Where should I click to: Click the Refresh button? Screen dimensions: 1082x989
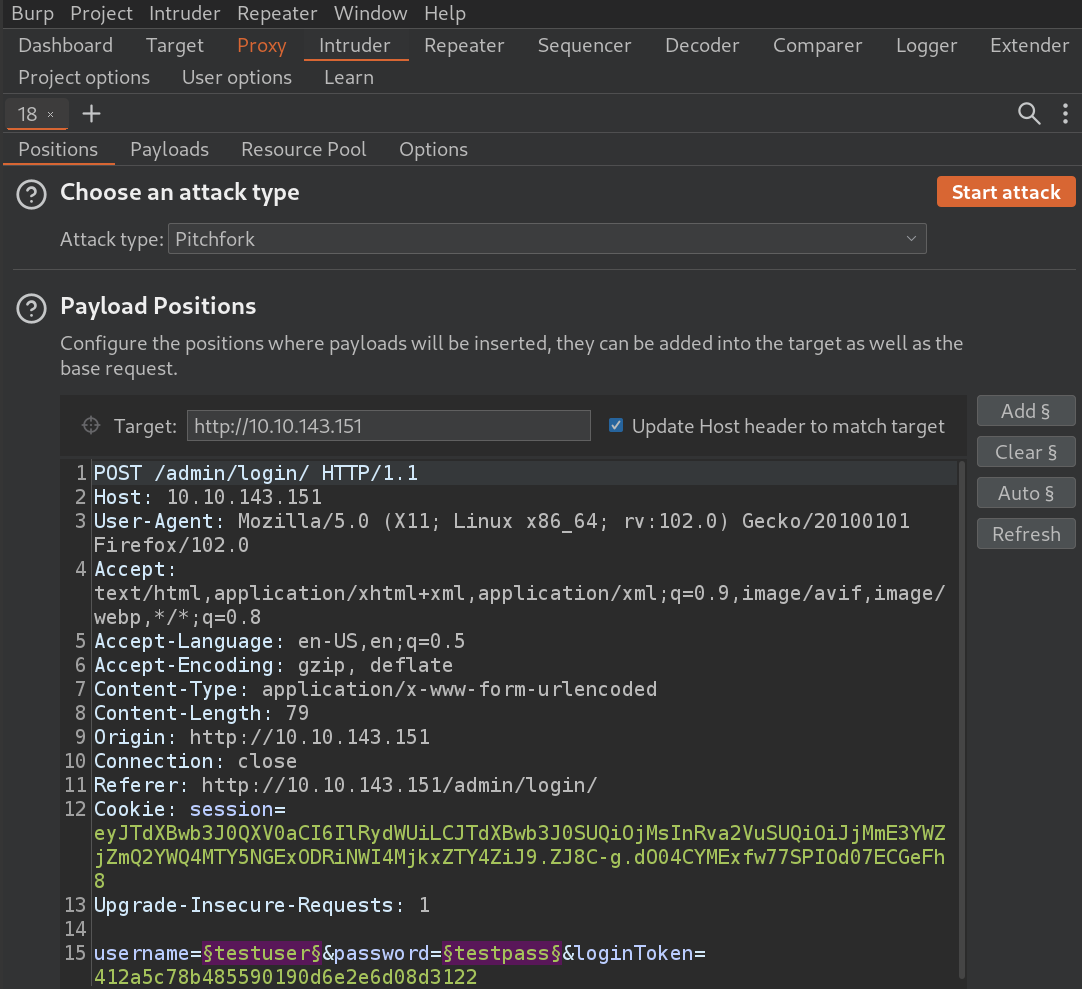click(x=1026, y=534)
